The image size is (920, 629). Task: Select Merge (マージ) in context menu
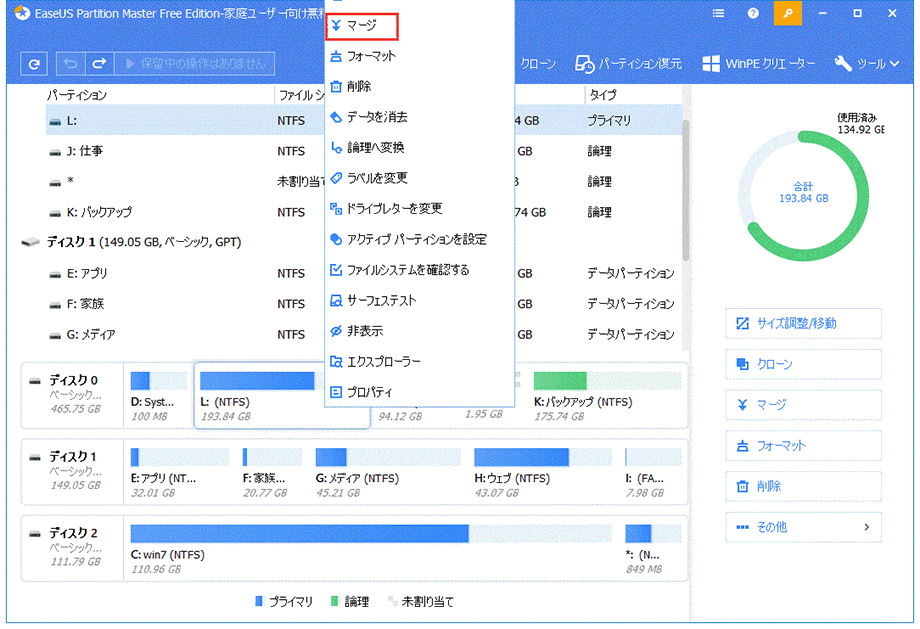361,26
